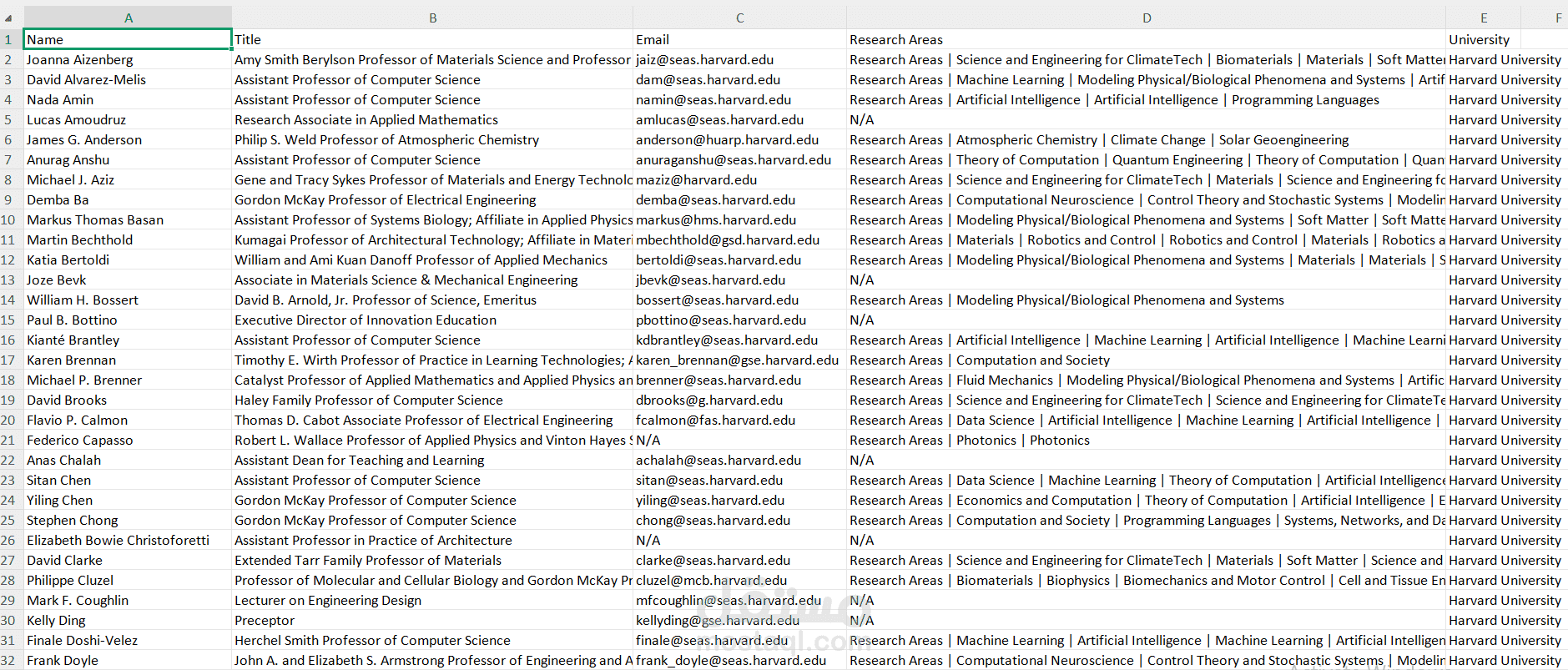
Task: Select the 'Michael P. Brenner' cell
Action: (x=128, y=380)
